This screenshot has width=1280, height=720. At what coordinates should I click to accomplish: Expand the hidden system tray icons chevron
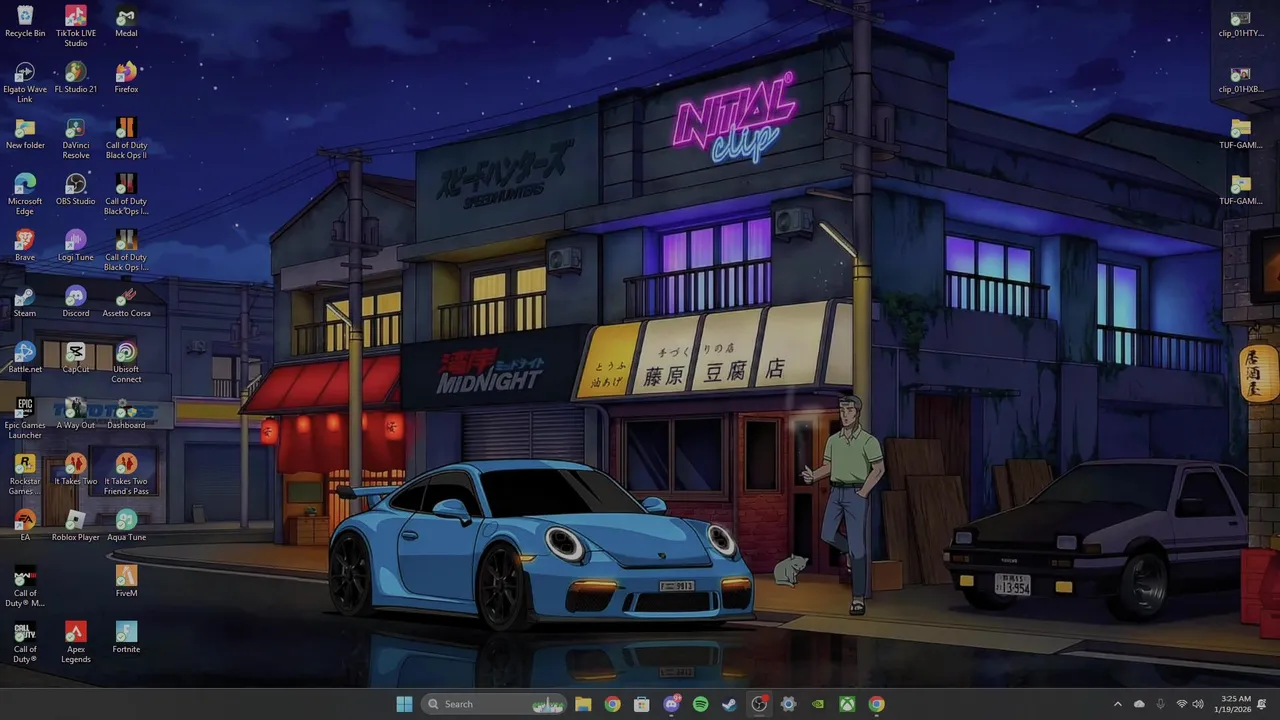pos(1118,704)
